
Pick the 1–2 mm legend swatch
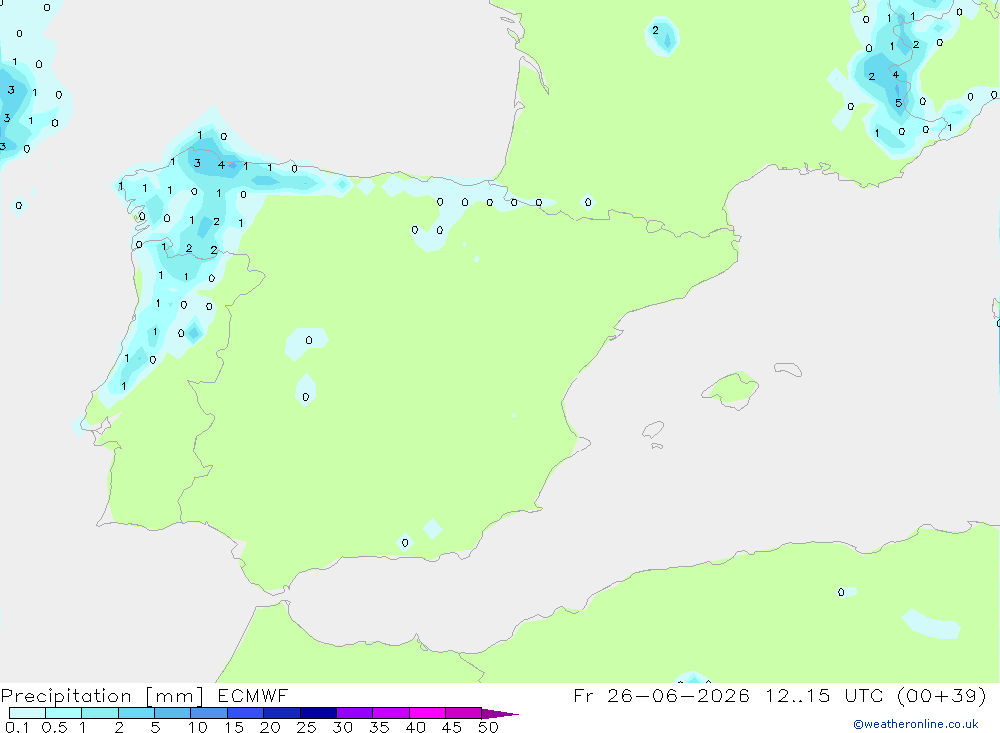pyautogui.click(x=100, y=713)
